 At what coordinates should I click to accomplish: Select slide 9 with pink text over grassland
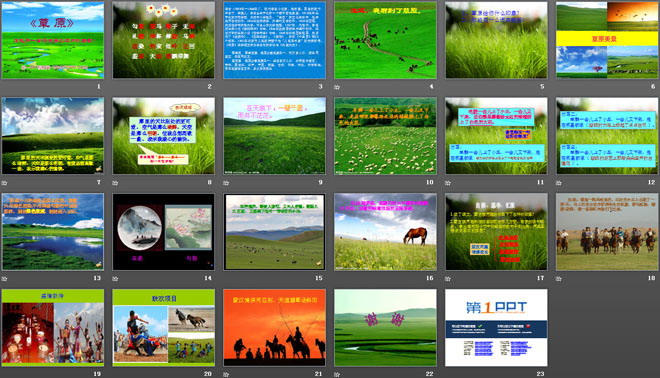tap(274, 136)
